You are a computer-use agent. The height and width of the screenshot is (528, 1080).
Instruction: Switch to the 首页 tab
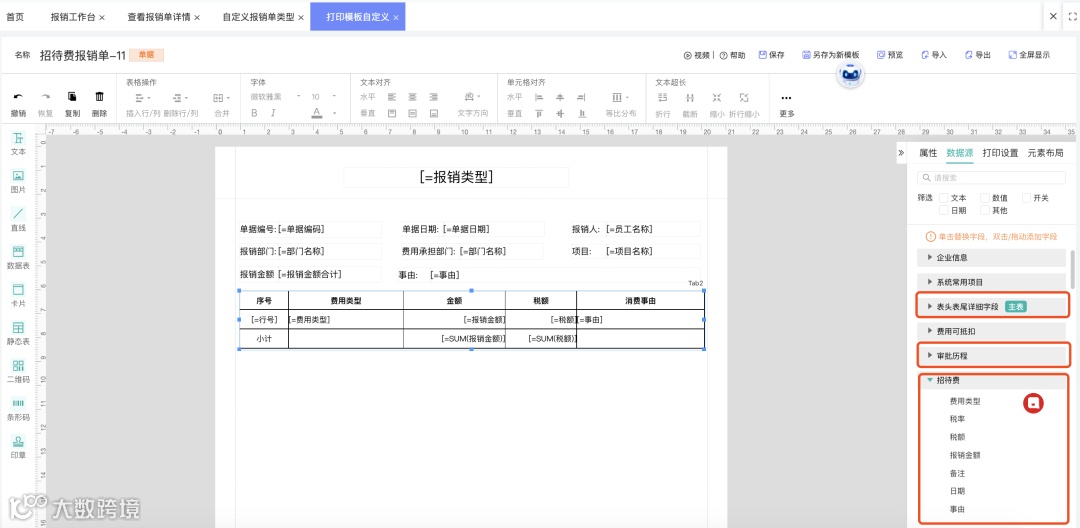point(15,17)
